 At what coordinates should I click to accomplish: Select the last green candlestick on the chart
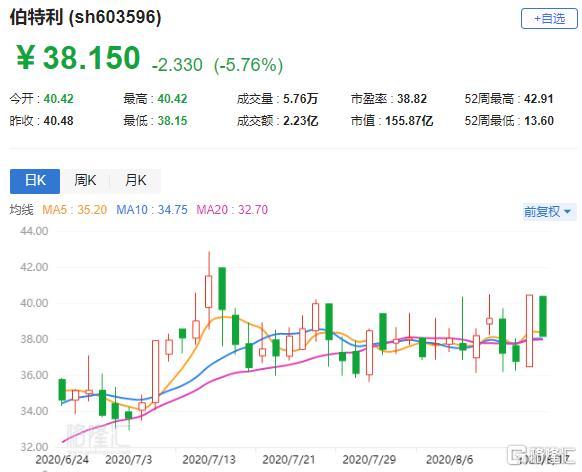coord(543,316)
